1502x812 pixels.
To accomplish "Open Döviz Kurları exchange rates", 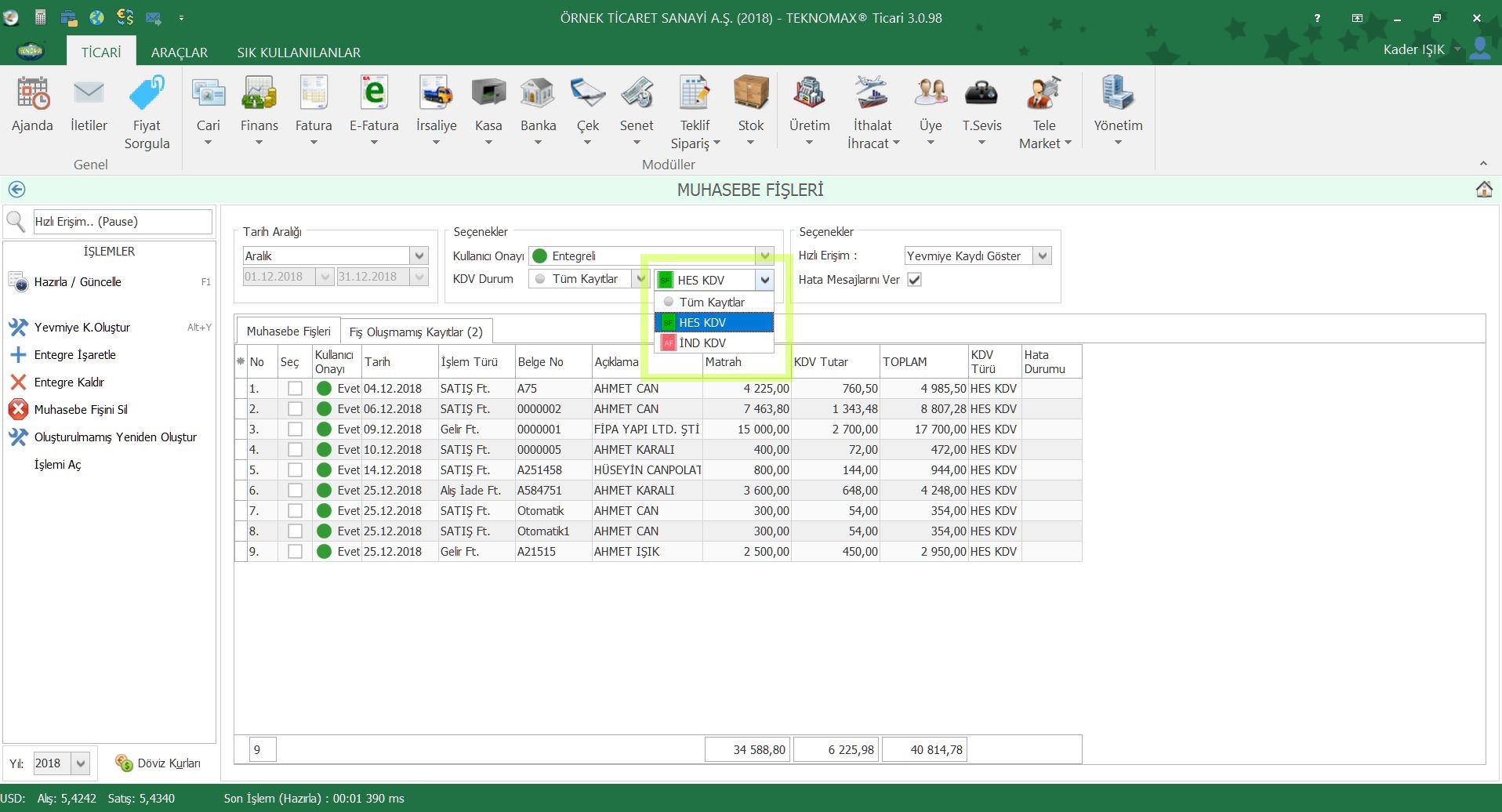I will [158, 763].
